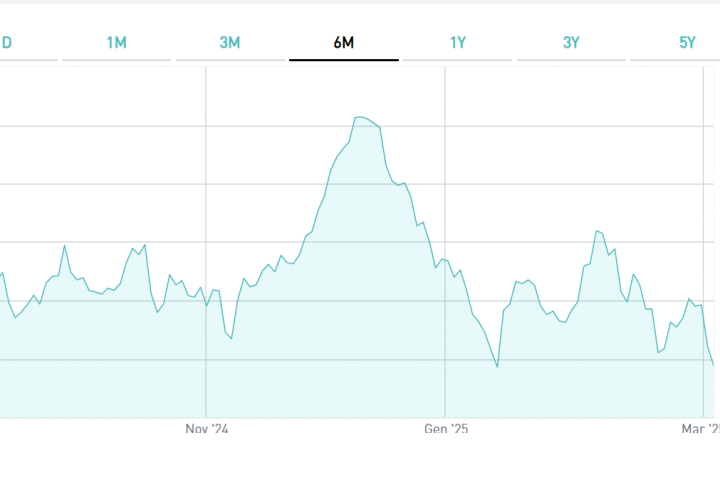
Task: Click the Gen '25 axis label
Action: pos(446,429)
